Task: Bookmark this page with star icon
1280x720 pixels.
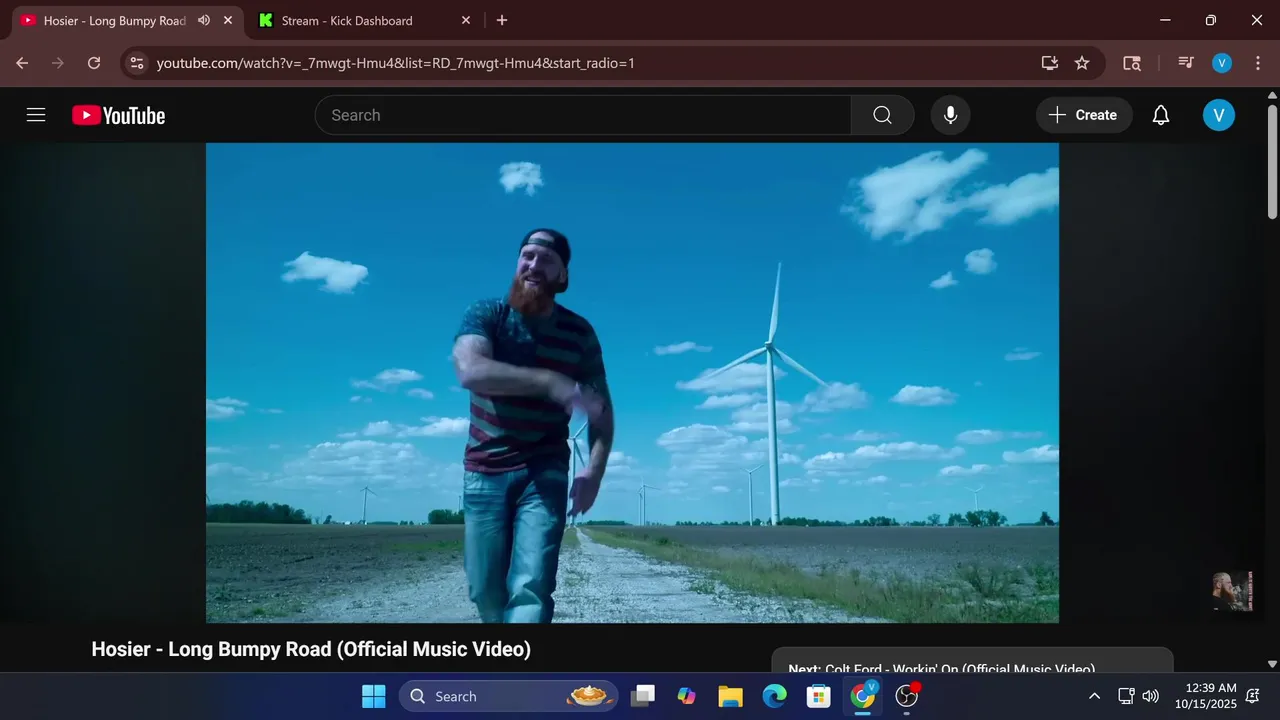Action: point(1082,63)
